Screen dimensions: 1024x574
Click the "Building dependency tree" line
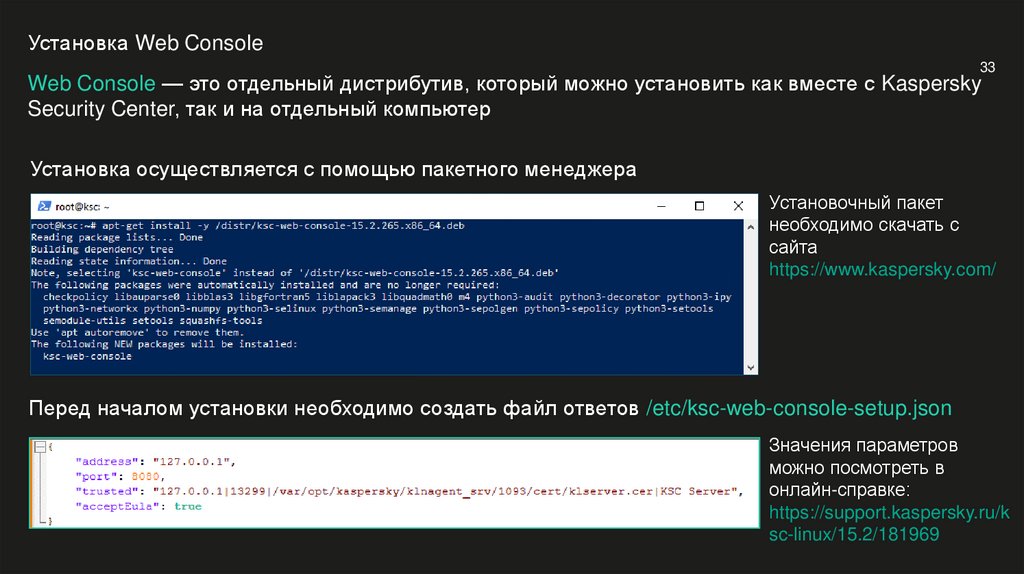coord(102,249)
